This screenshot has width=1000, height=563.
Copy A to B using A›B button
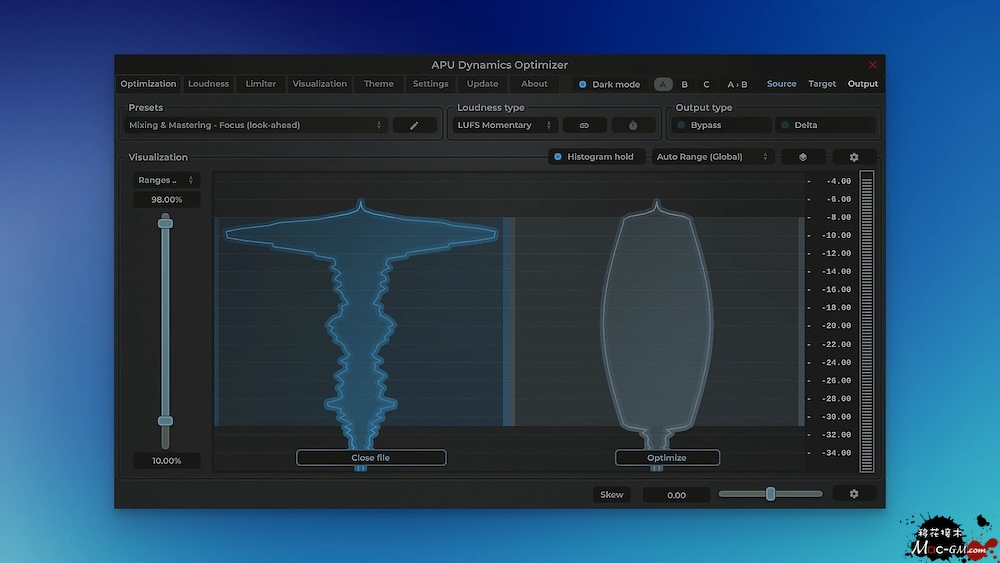(737, 84)
